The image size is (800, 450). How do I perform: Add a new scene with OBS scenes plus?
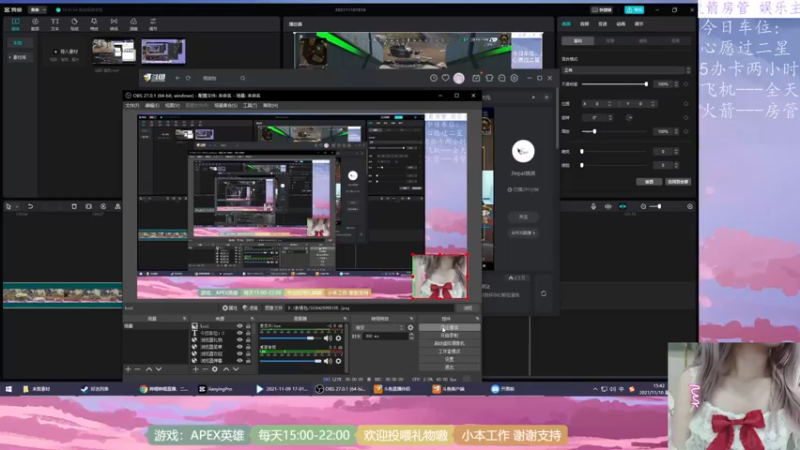pyautogui.click(x=128, y=369)
